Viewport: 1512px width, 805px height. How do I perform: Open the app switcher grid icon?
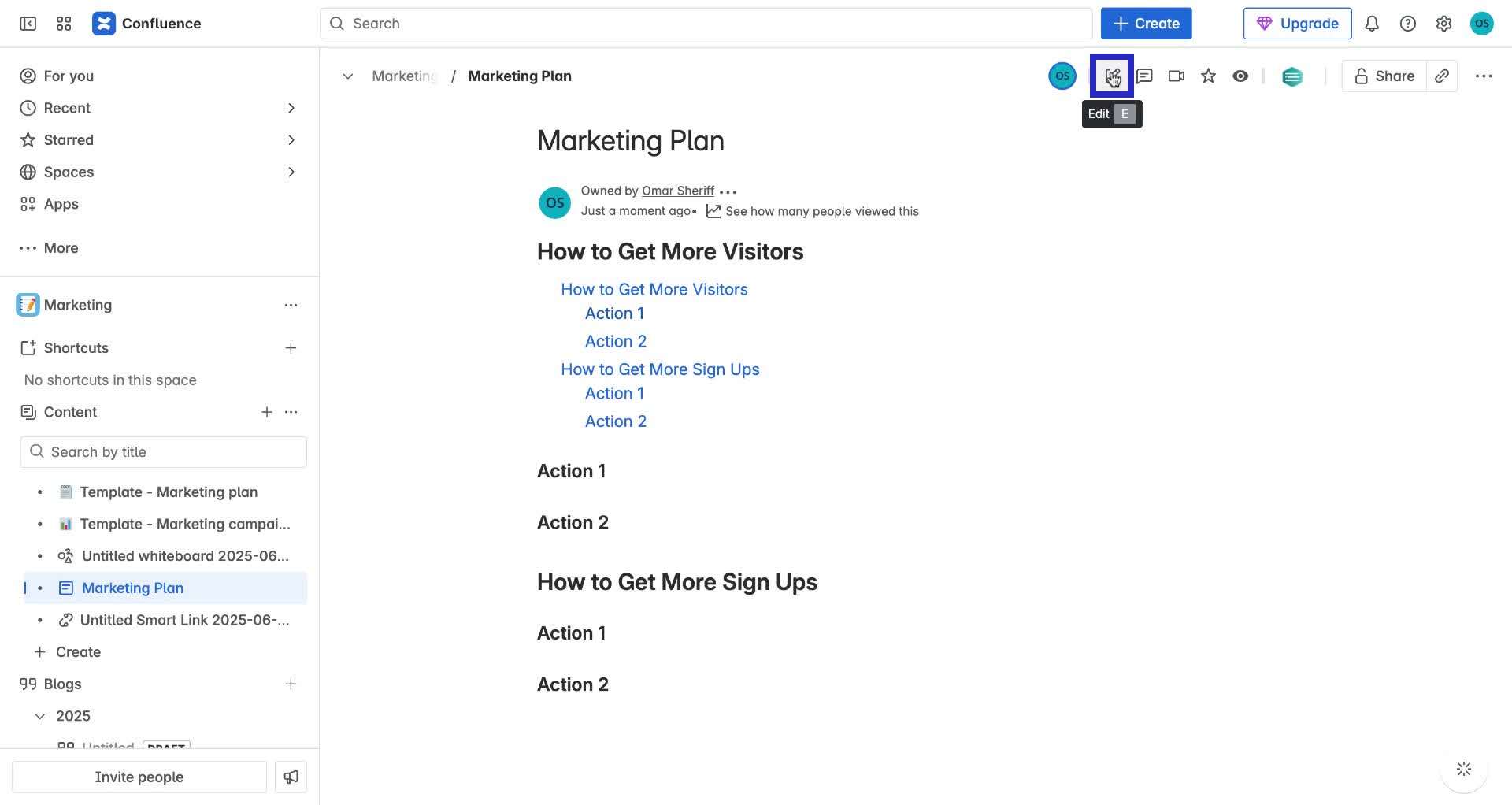click(x=64, y=24)
